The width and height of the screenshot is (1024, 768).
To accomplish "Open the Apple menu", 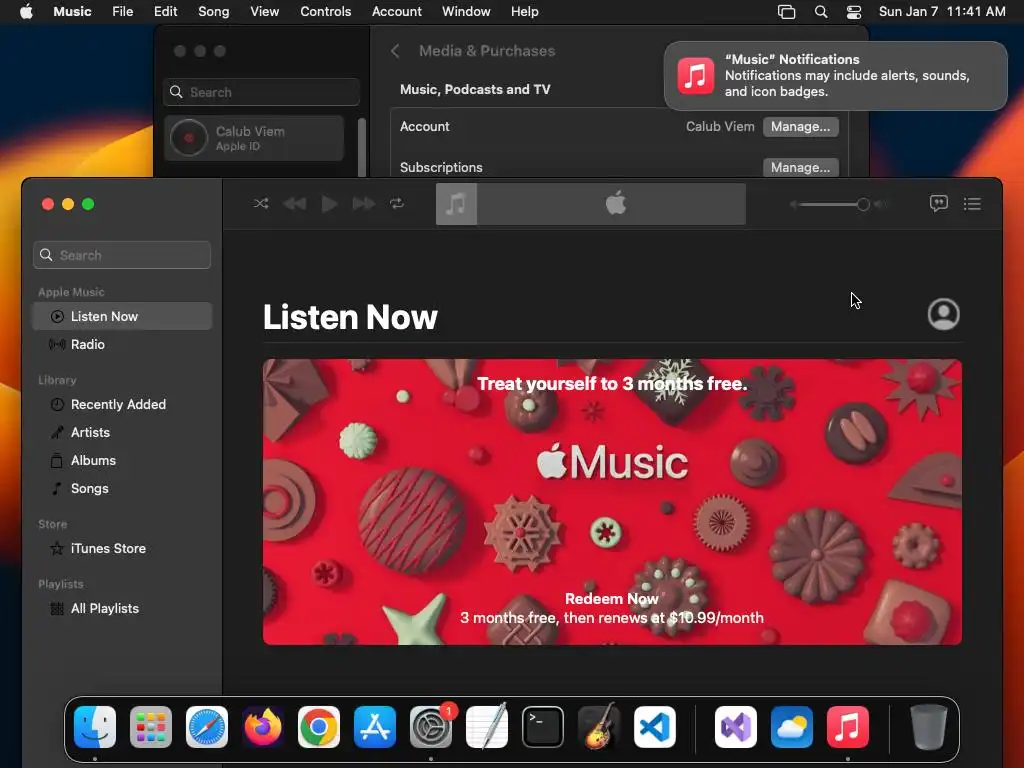I will click(x=26, y=11).
